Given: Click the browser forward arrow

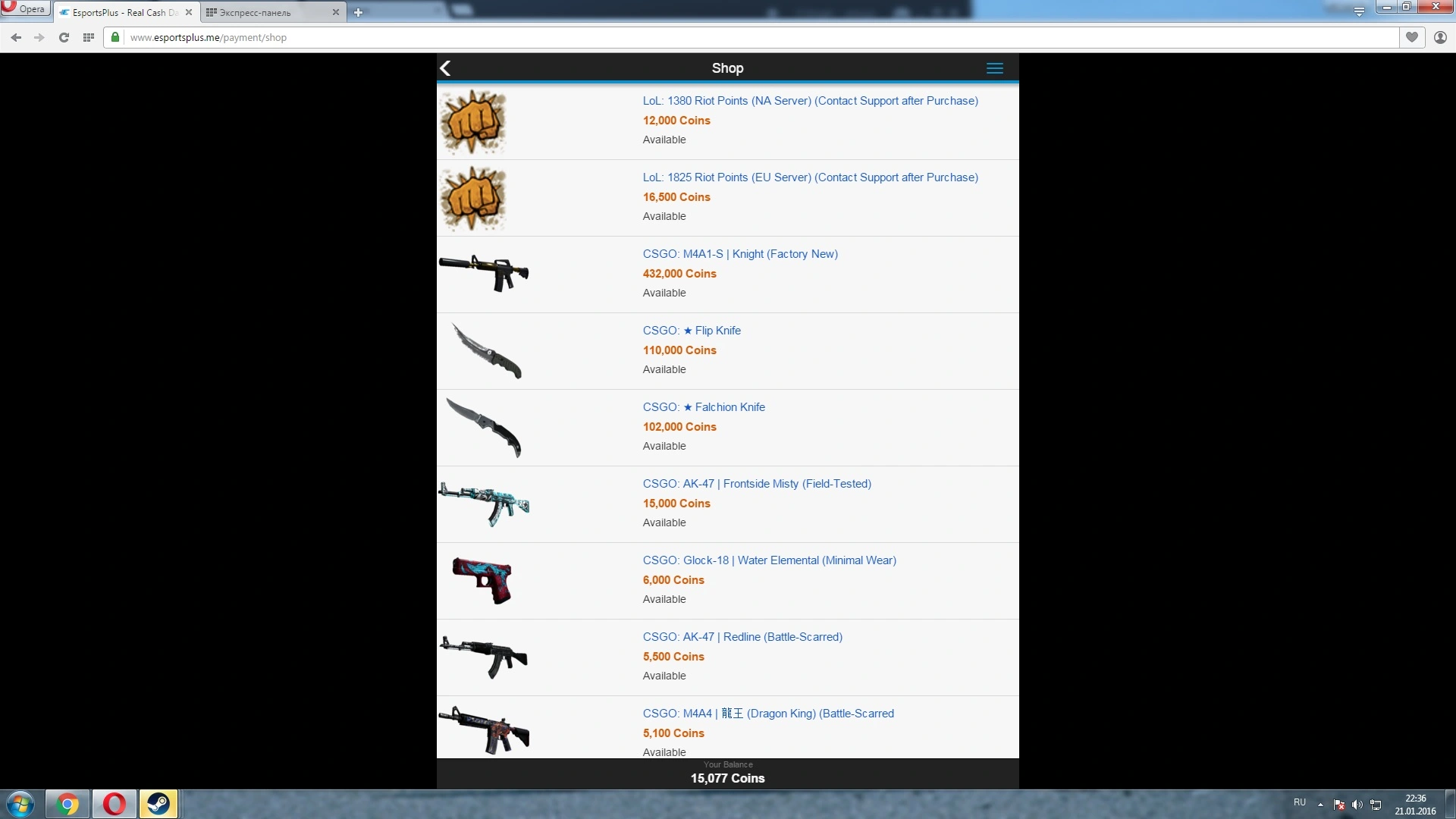Looking at the screenshot, I should (x=39, y=37).
